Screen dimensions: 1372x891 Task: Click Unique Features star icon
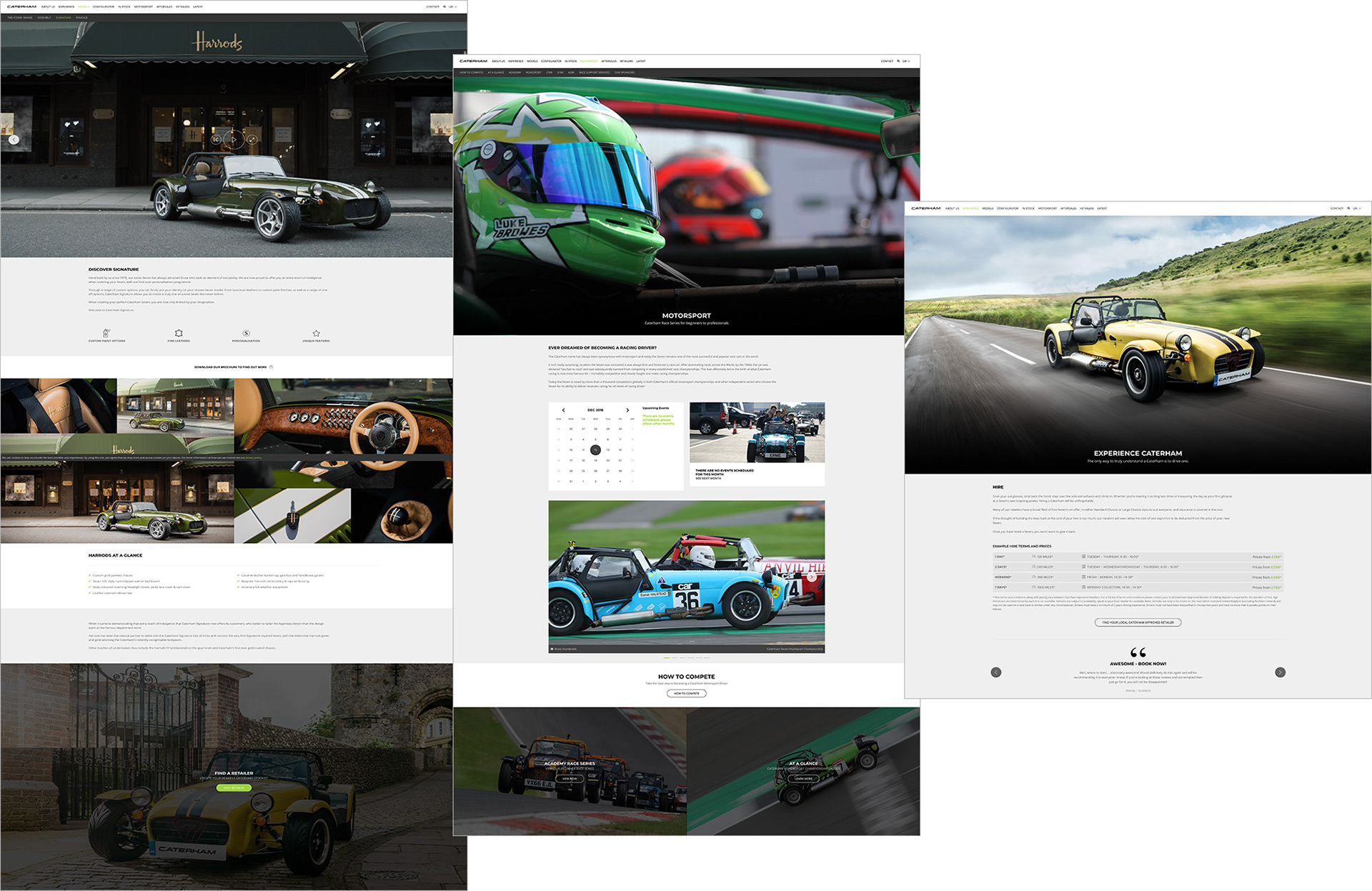pyautogui.click(x=316, y=333)
